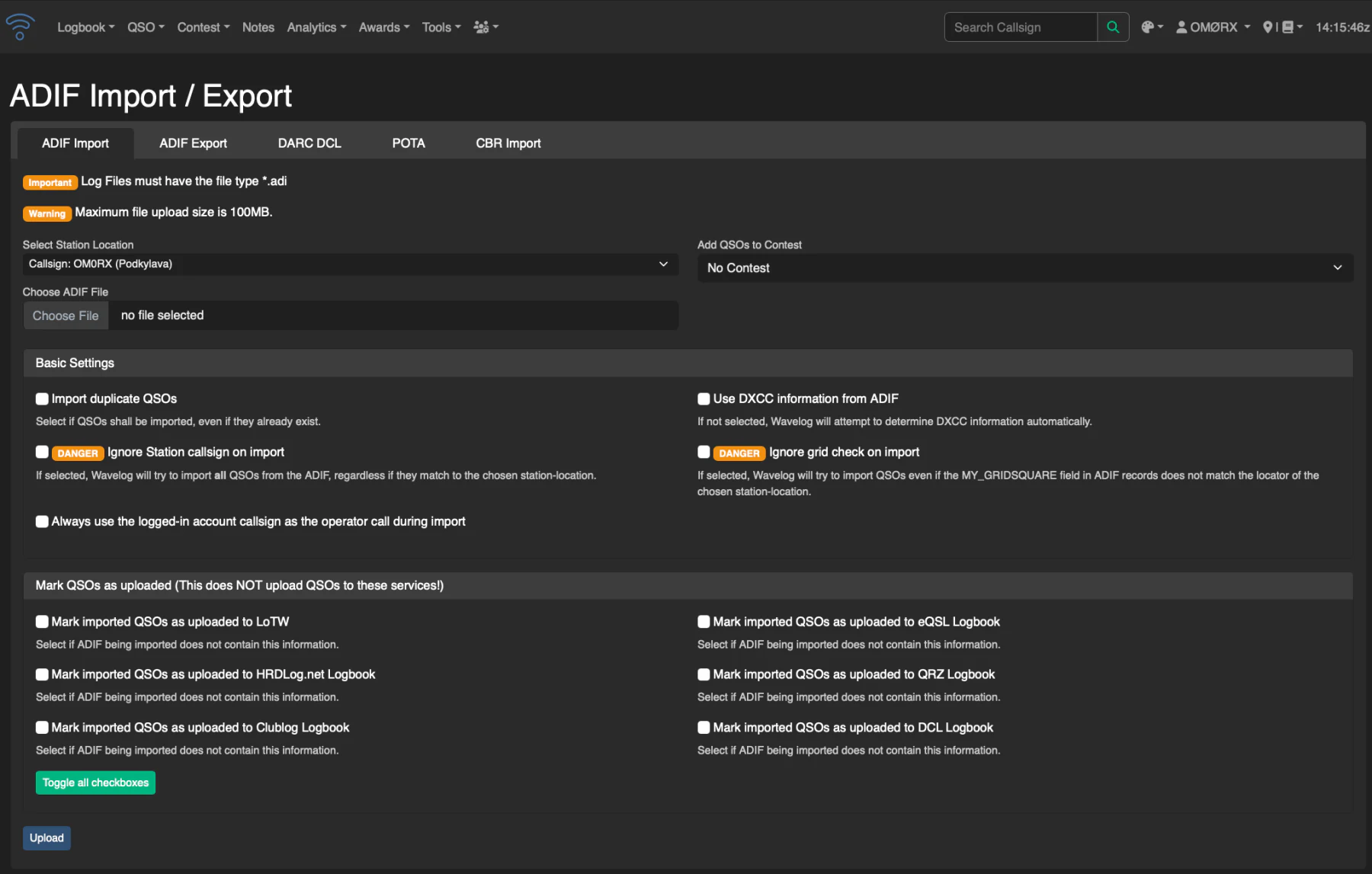Check mark as uploaded to Clublog Logbook

[42, 728]
